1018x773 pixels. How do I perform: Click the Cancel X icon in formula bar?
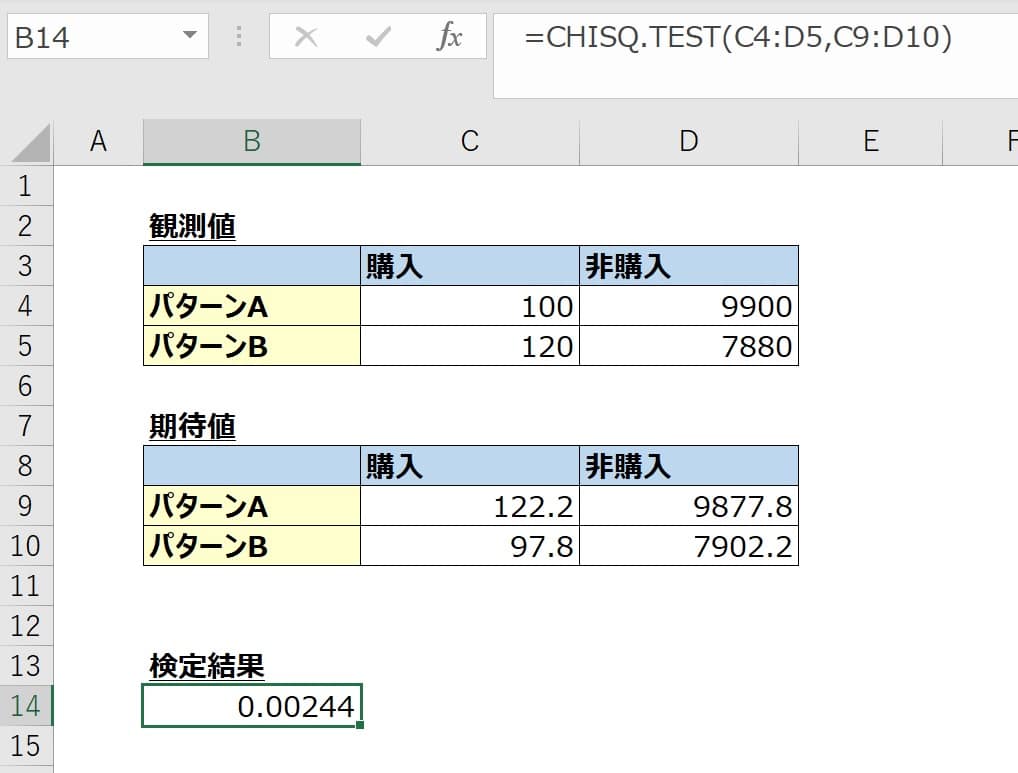click(x=307, y=38)
